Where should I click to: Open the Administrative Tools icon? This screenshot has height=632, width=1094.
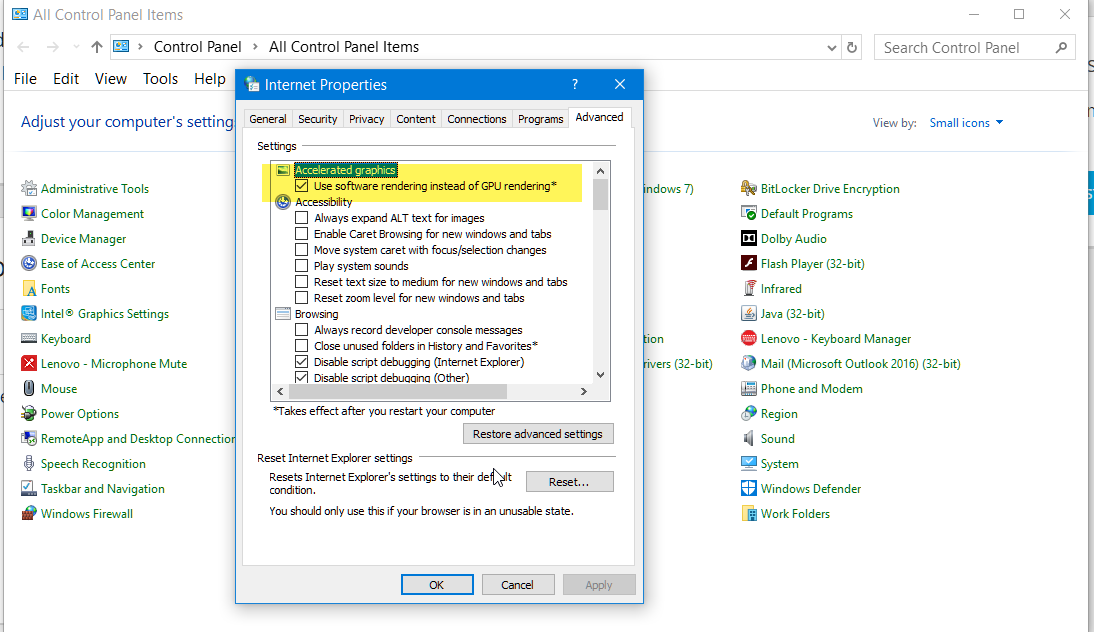click(x=29, y=188)
